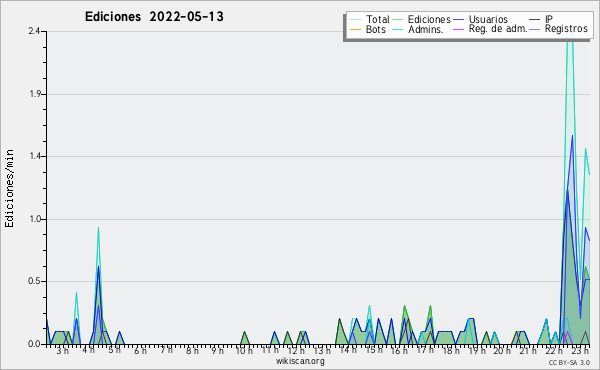Open the wikiscan.org source link
The width and height of the screenshot is (600, 370).
pyautogui.click(x=300, y=361)
